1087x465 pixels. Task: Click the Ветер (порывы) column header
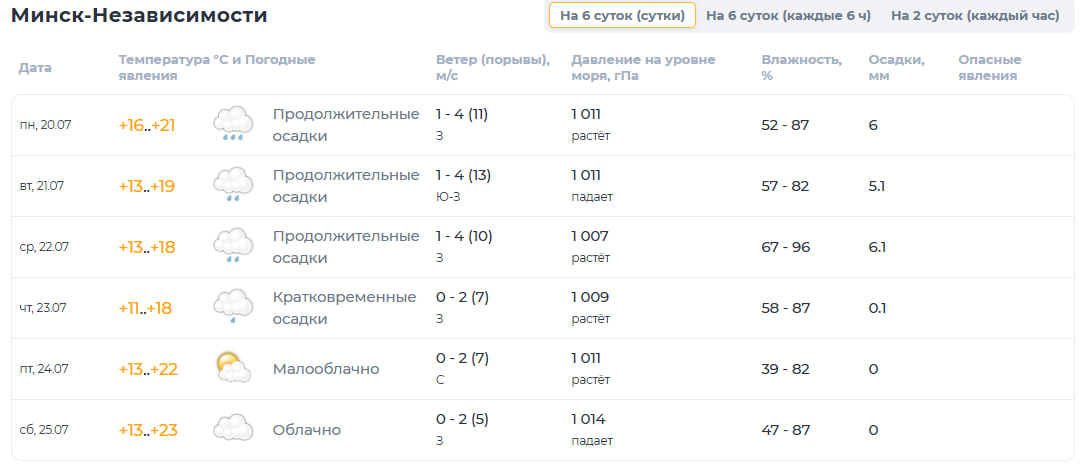(x=493, y=68)
